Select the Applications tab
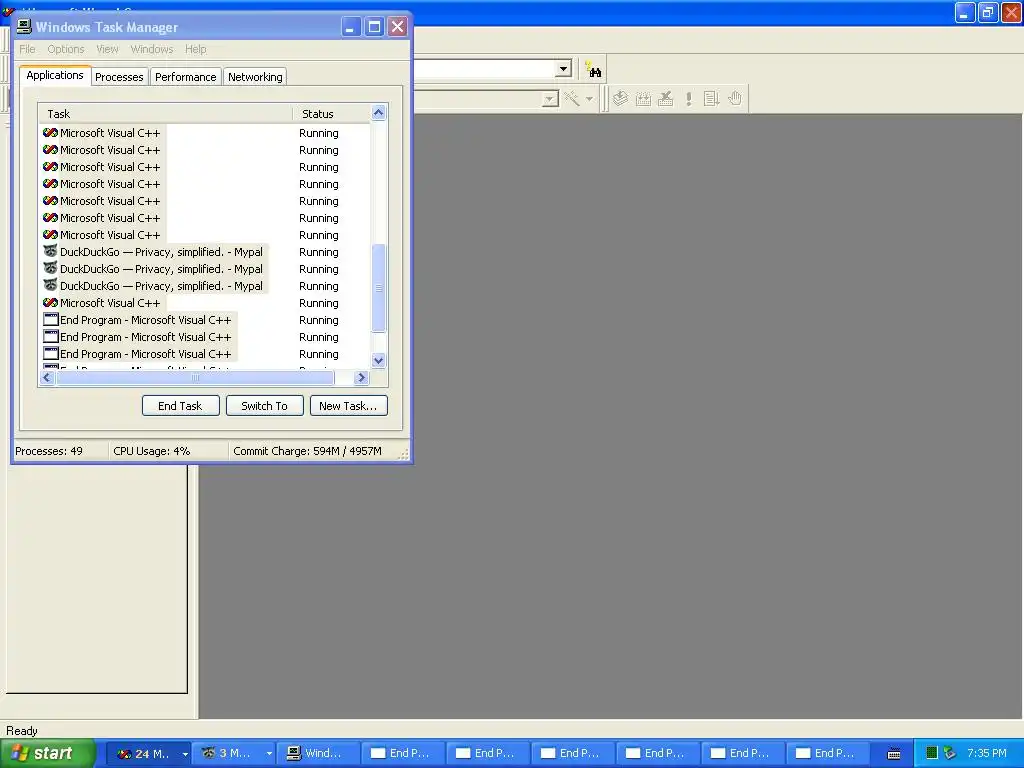1024x768 pixels. coord(55,75)
